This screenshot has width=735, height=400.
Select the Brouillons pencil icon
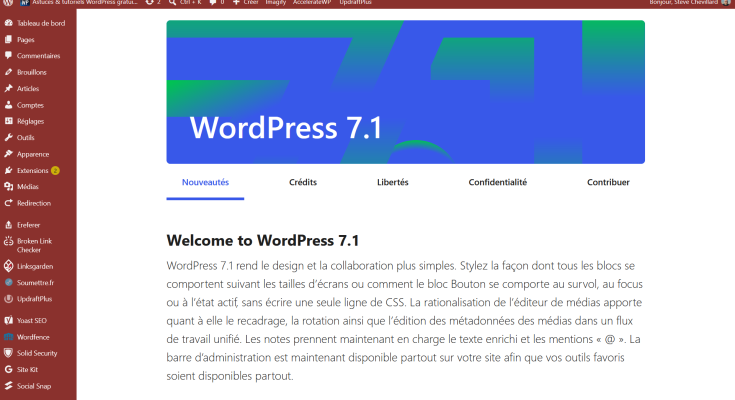coord(8,72)
